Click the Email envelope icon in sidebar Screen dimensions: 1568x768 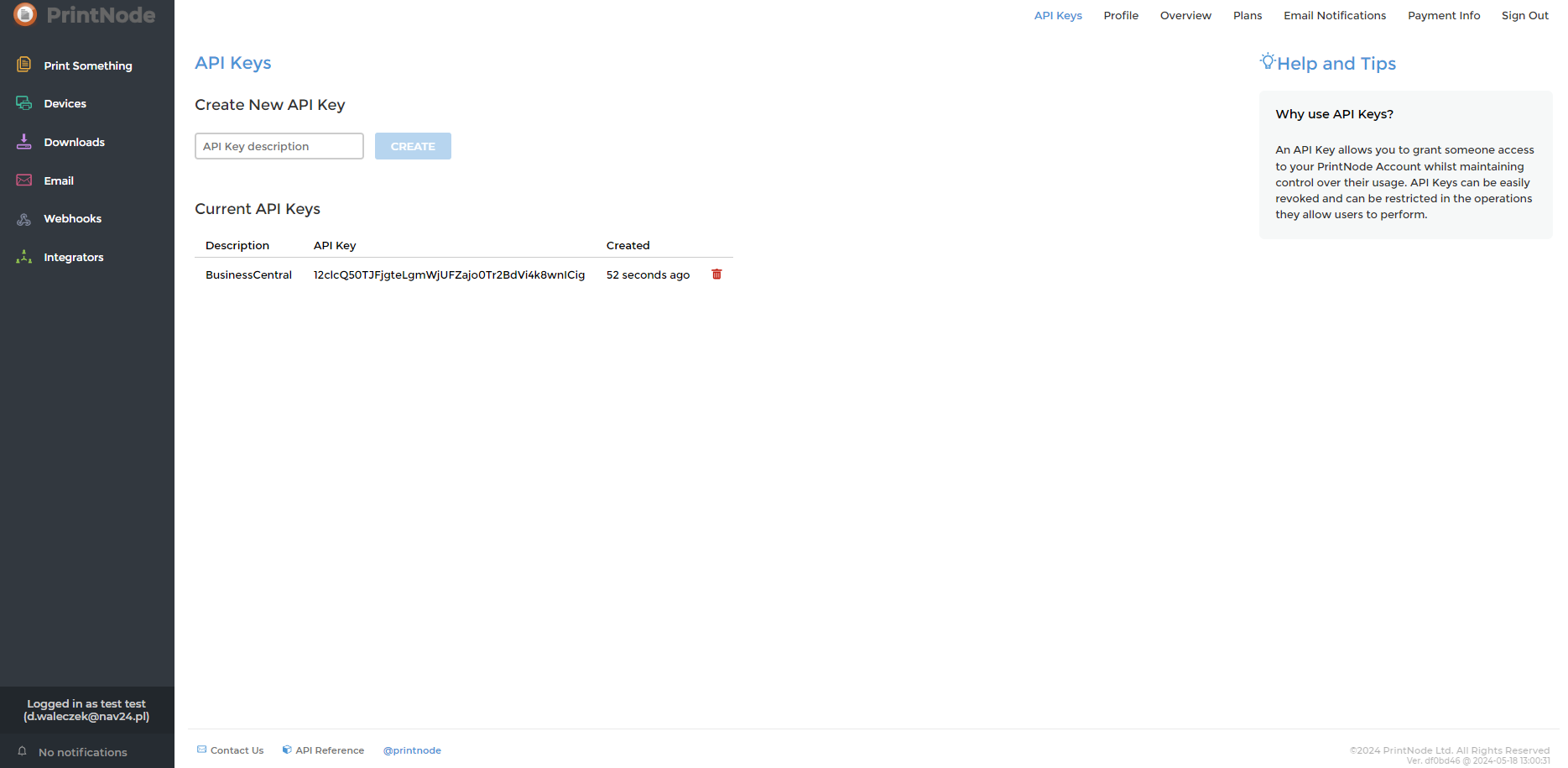pos(24,180)
